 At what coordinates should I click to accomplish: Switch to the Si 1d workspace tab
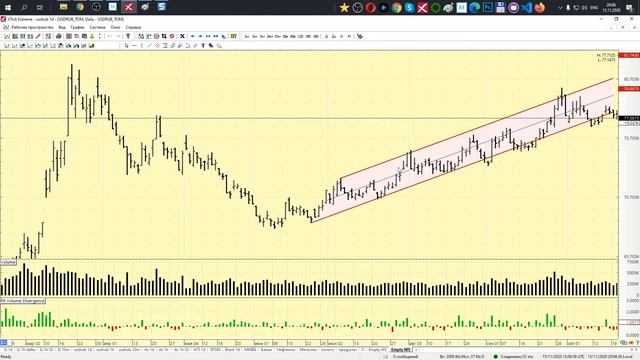coord(7,350)
